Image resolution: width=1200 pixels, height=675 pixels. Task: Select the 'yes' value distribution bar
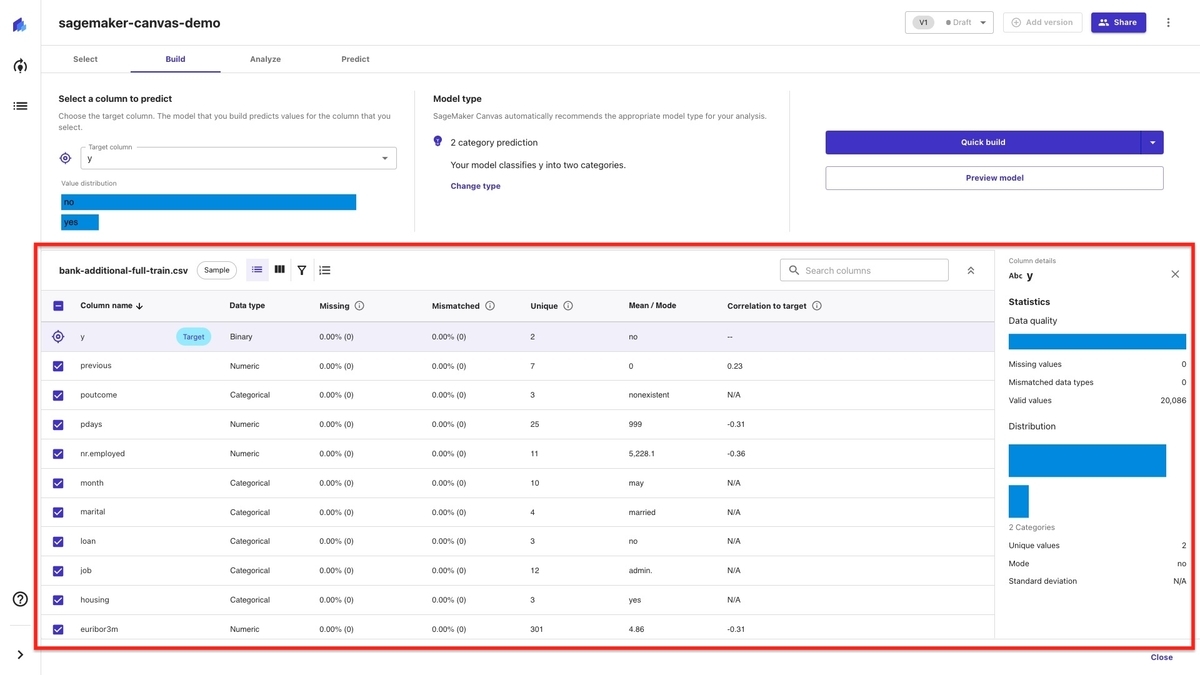[80, 222]
